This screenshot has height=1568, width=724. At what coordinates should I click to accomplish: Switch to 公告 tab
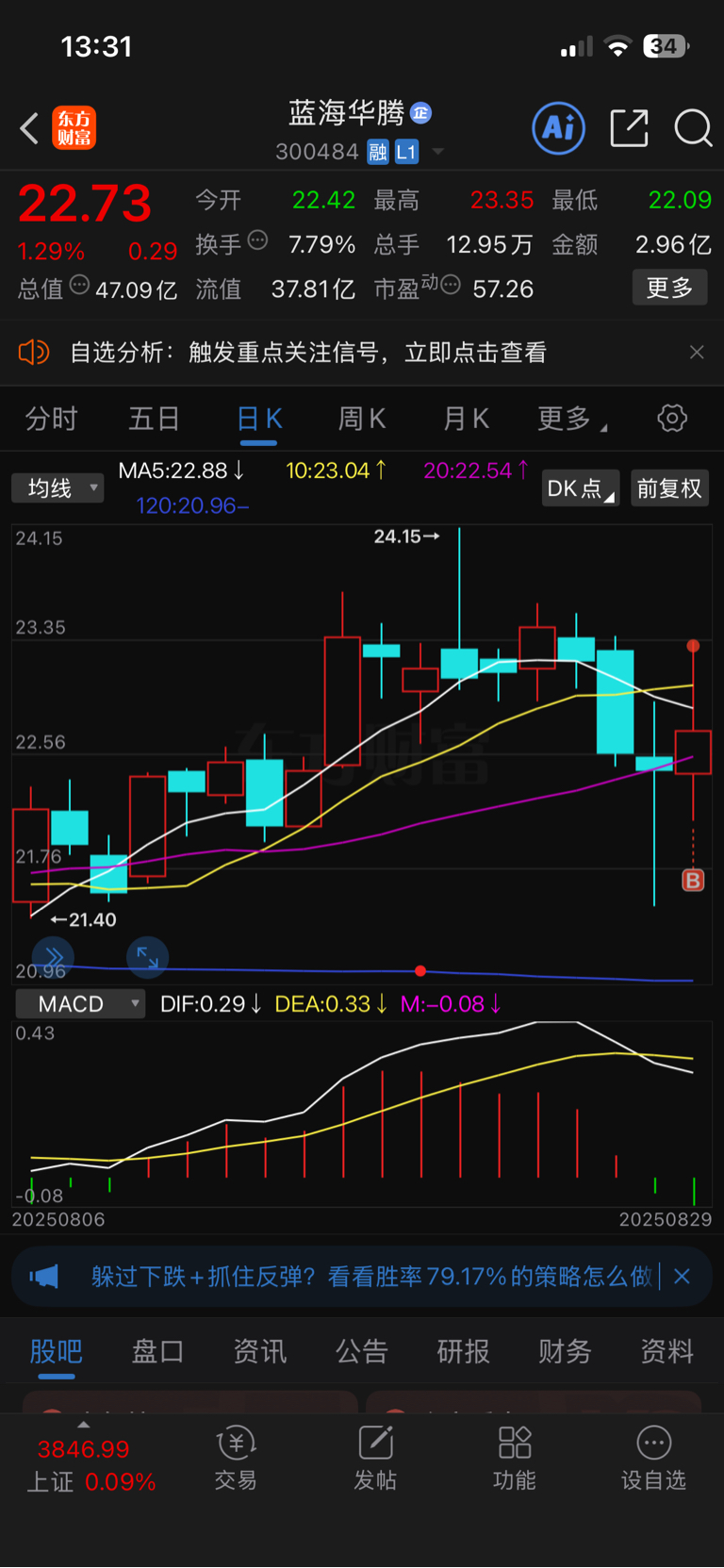[x=362, y=1351]
